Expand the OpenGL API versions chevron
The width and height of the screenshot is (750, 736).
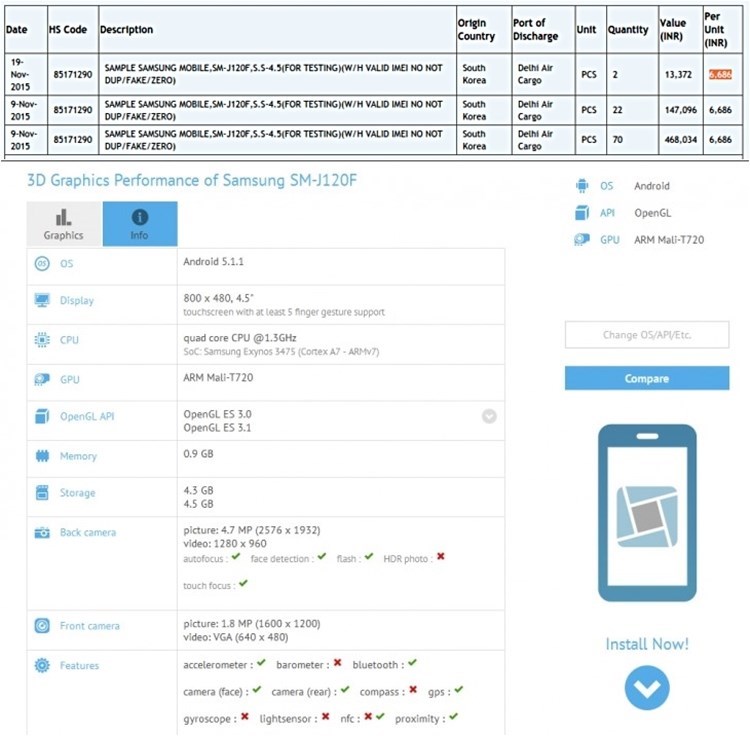489,417
